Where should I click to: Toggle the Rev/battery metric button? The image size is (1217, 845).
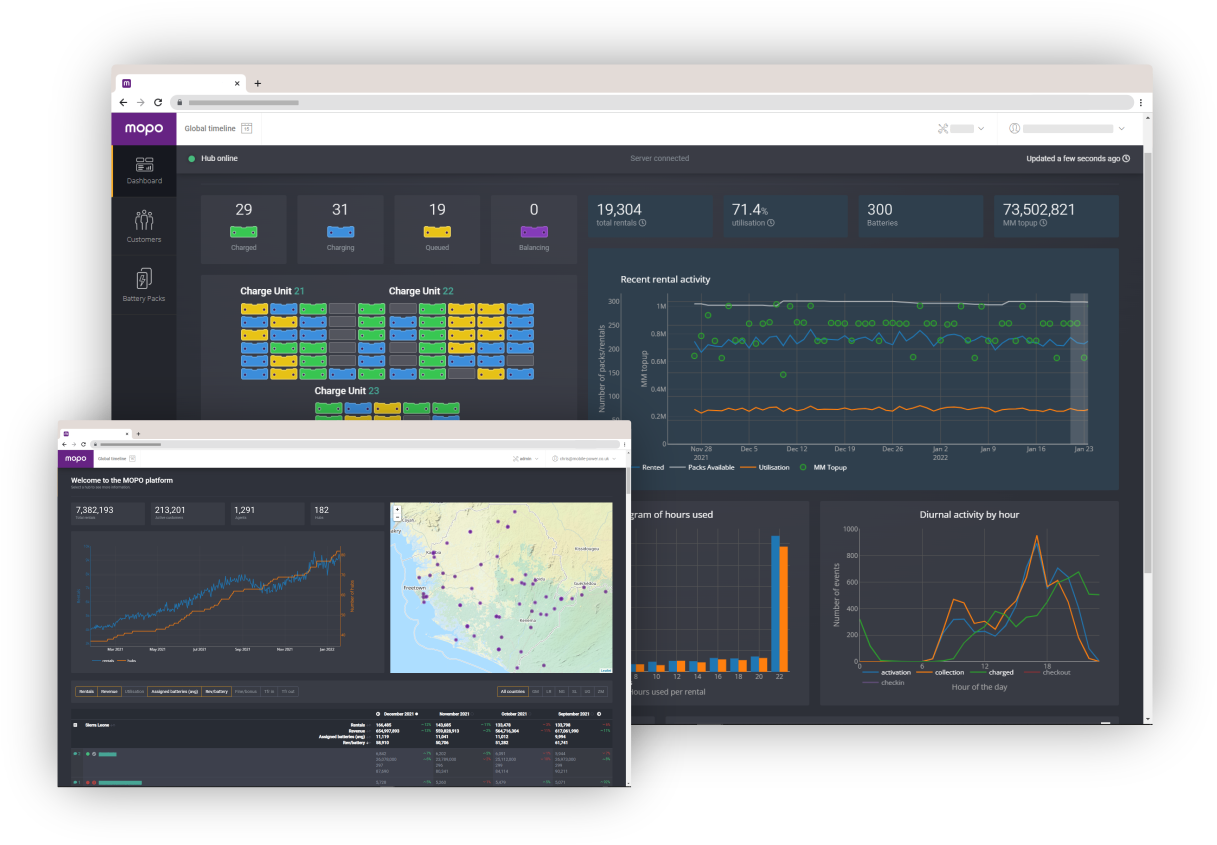pos(217,691)
